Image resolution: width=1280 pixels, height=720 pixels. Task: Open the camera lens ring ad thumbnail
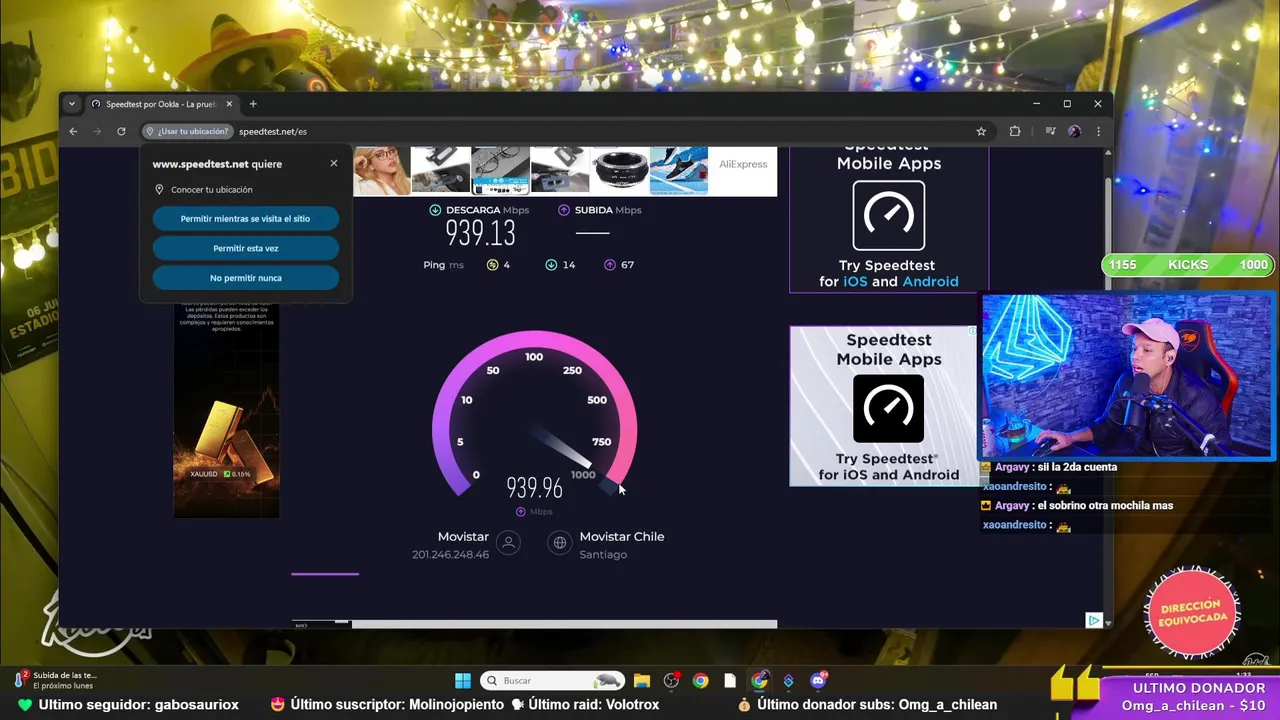(x=620, y=170)
